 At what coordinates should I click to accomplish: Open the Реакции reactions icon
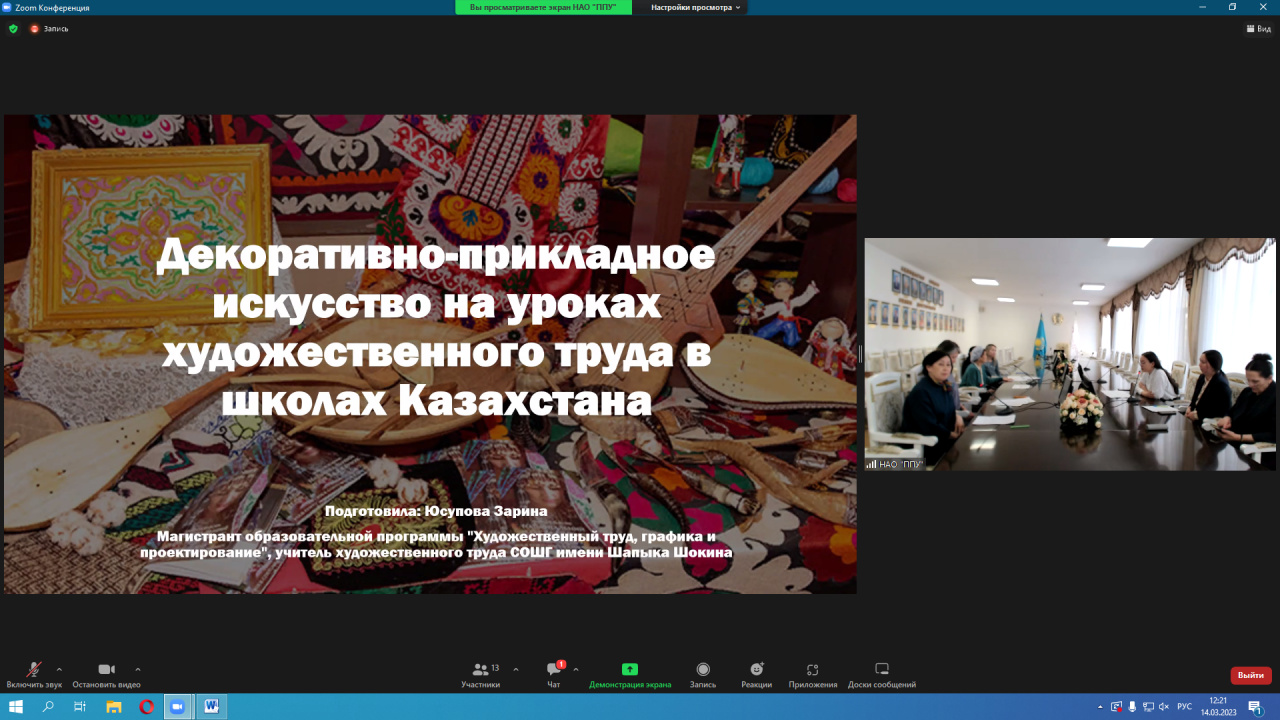click(757, 671)
